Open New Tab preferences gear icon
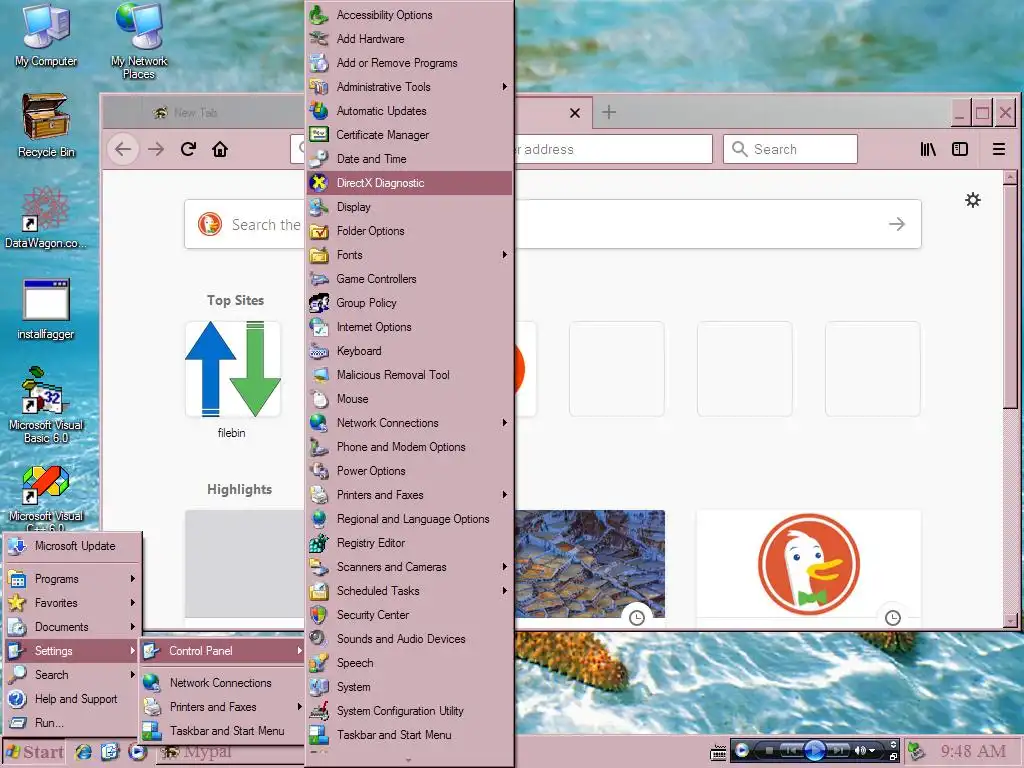Viewport: 1024px width, 768px height. tap(972, 200)
